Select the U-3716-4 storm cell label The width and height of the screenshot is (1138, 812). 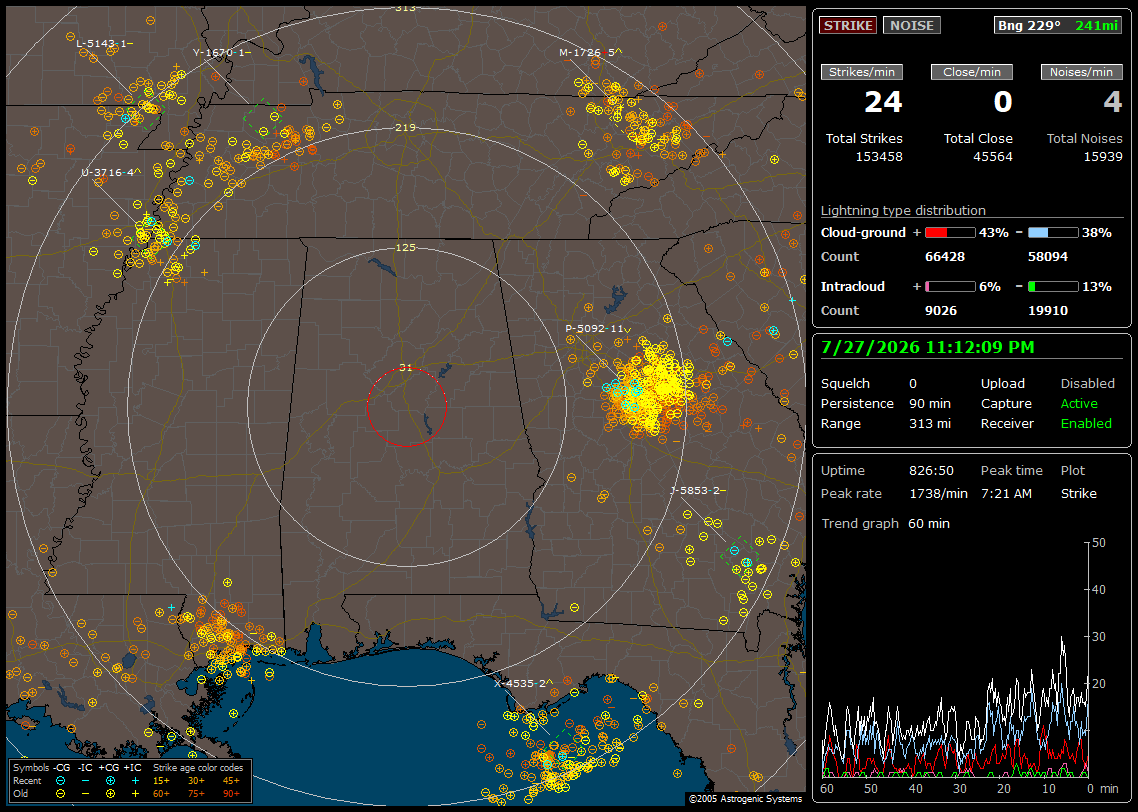[111, 173]
